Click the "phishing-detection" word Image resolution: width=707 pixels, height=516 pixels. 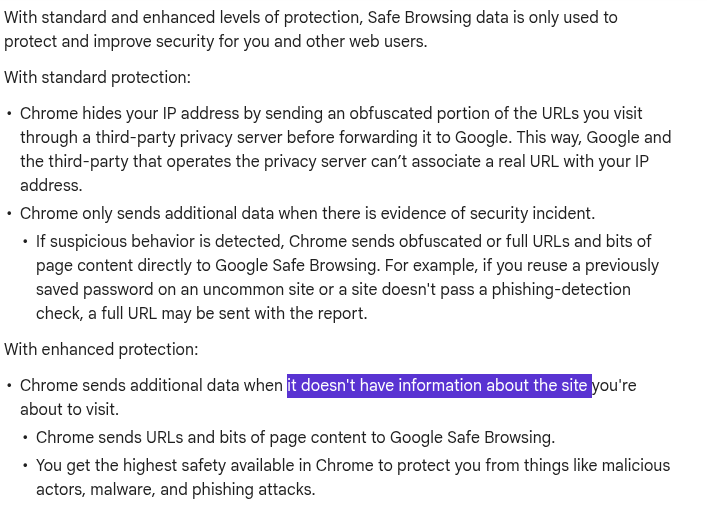coord(561,290)
